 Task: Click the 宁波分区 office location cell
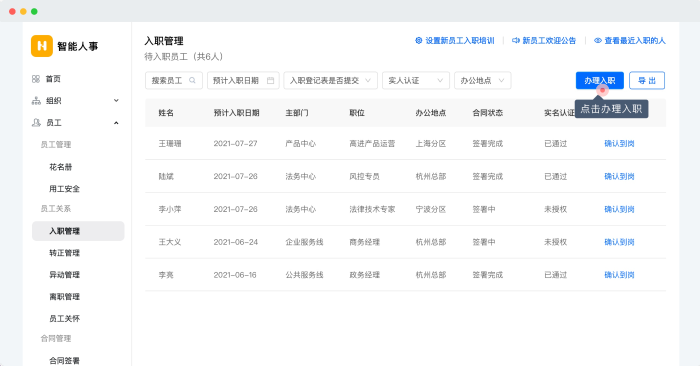(431, 209)
